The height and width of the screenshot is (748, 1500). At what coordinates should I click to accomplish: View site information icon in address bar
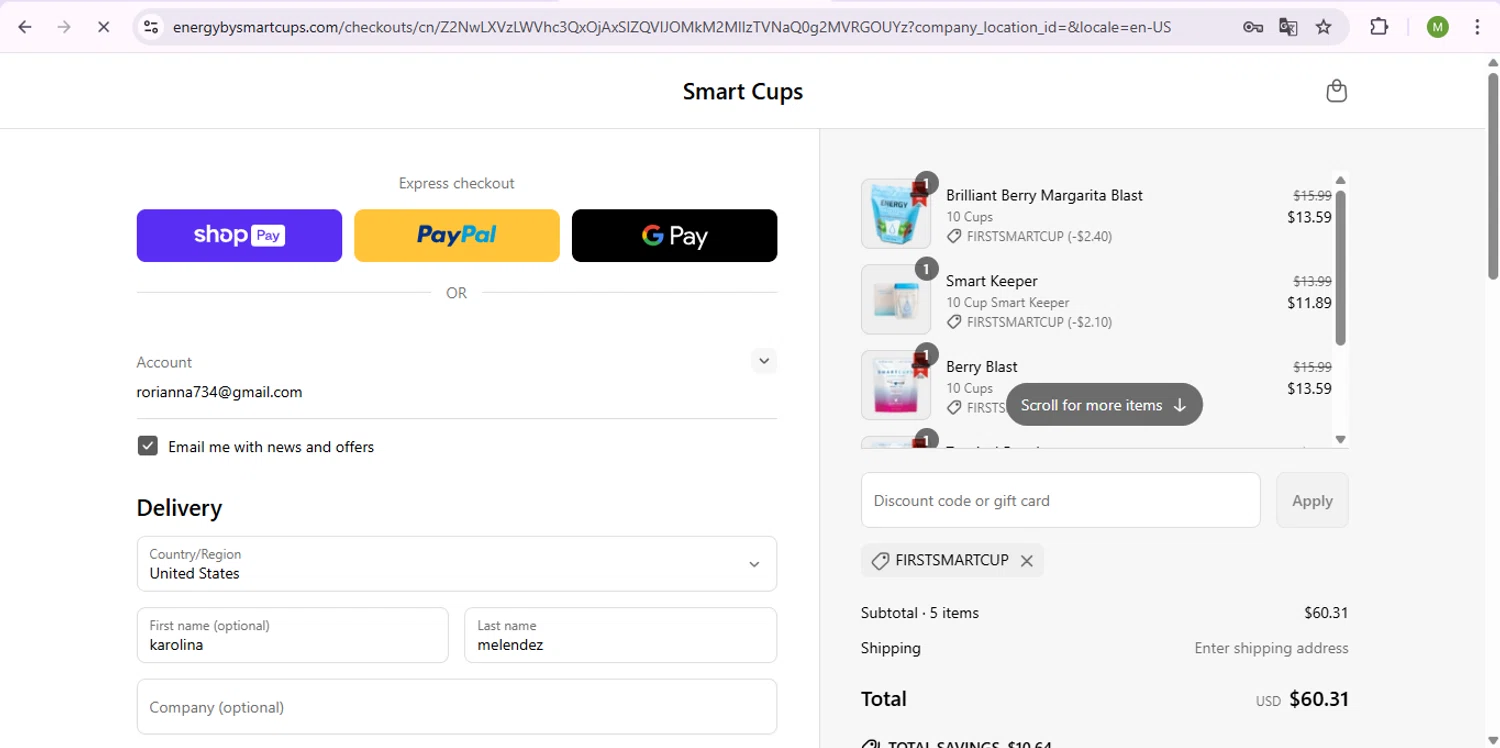coord(151,27)
